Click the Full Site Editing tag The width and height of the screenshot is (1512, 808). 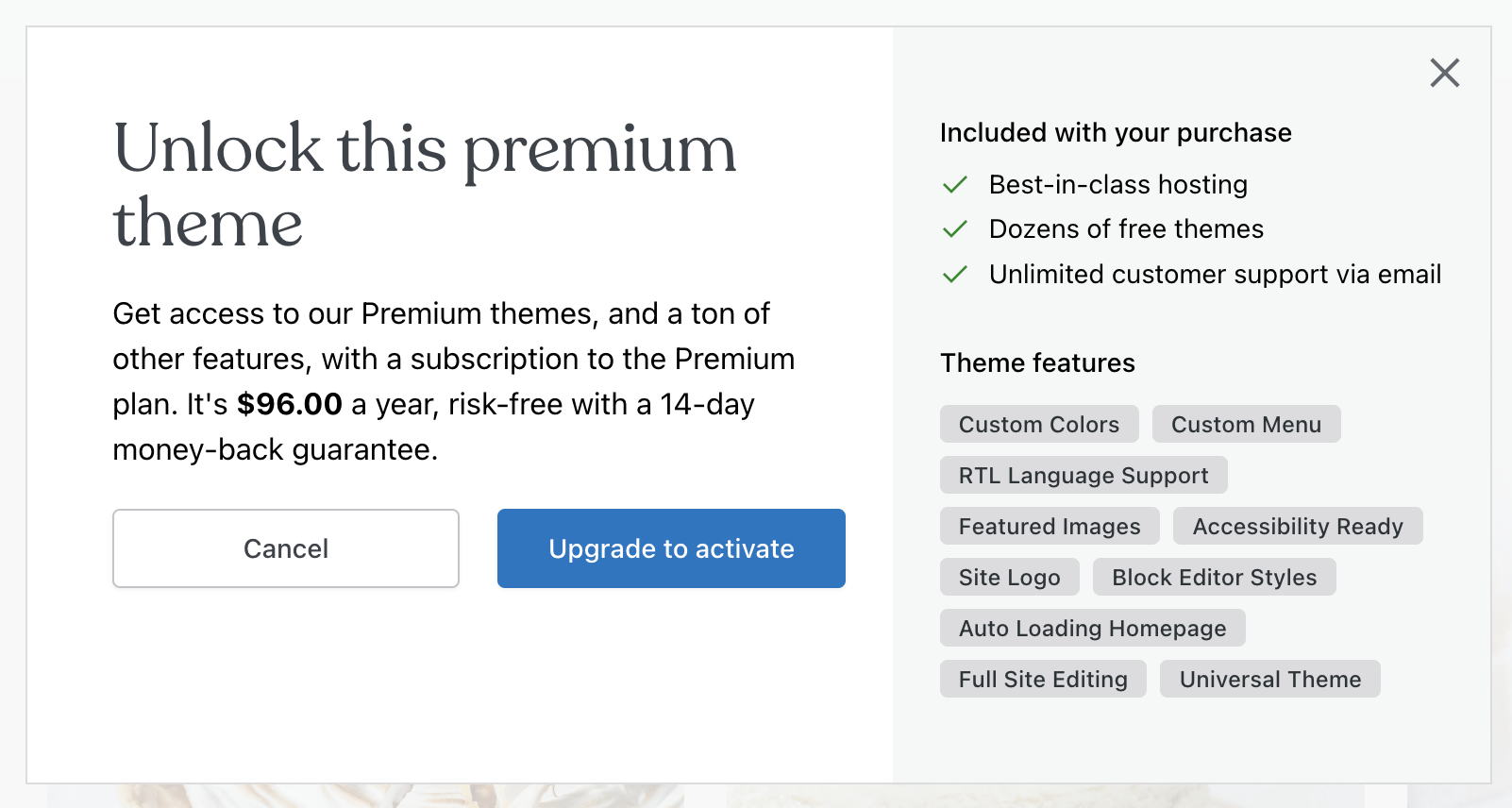(1042, 679)
